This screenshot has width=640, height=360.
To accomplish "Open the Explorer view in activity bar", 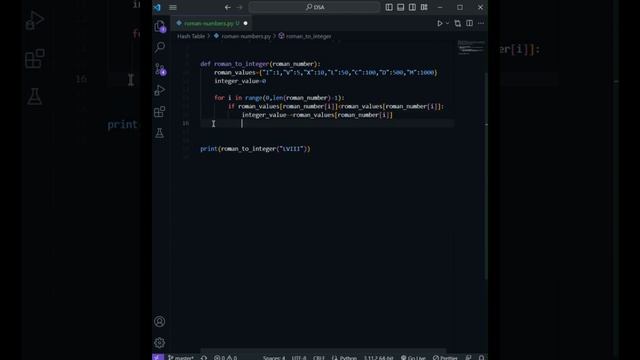I will pos(160,26).
